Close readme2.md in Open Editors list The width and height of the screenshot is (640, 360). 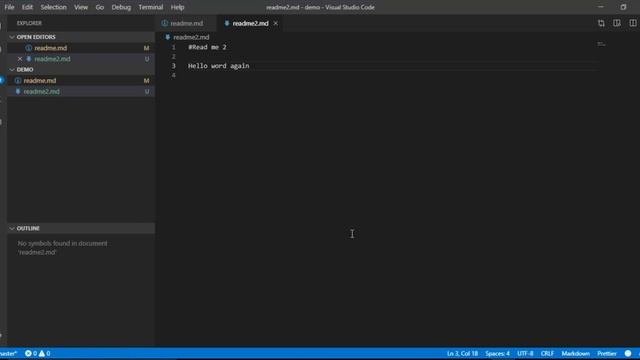[x=20, y=59]
